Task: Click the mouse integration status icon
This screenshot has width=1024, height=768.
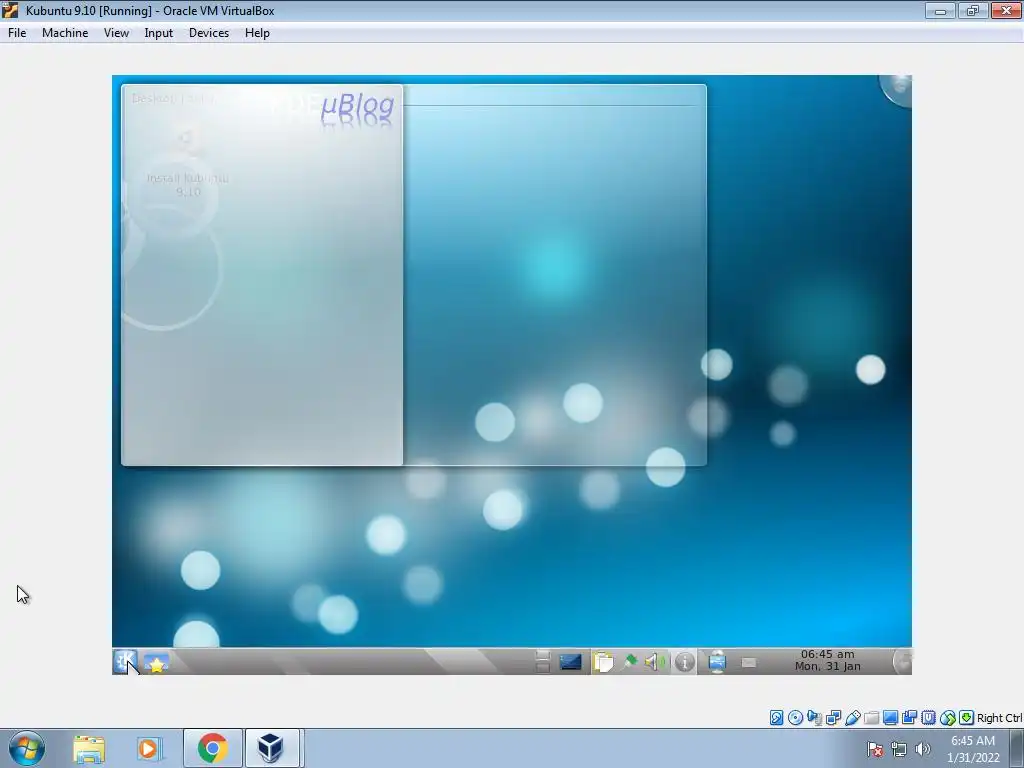Action: [x=947, y=718]
